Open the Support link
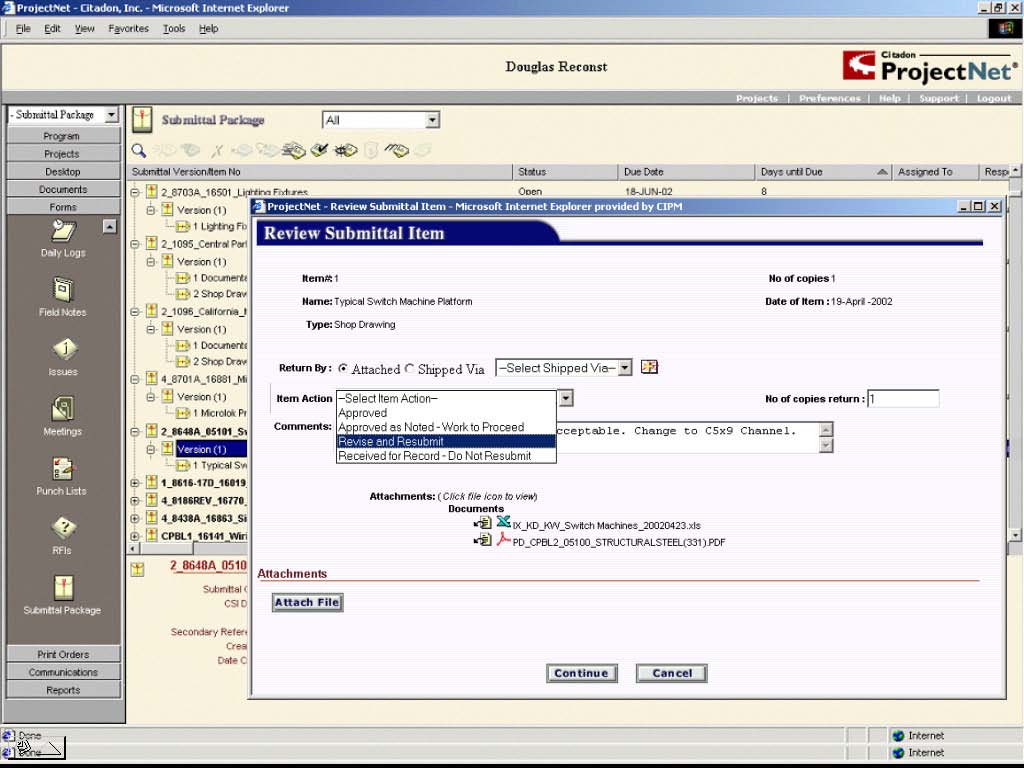Viewport: 1024px width, 768px height. (938, 99)
